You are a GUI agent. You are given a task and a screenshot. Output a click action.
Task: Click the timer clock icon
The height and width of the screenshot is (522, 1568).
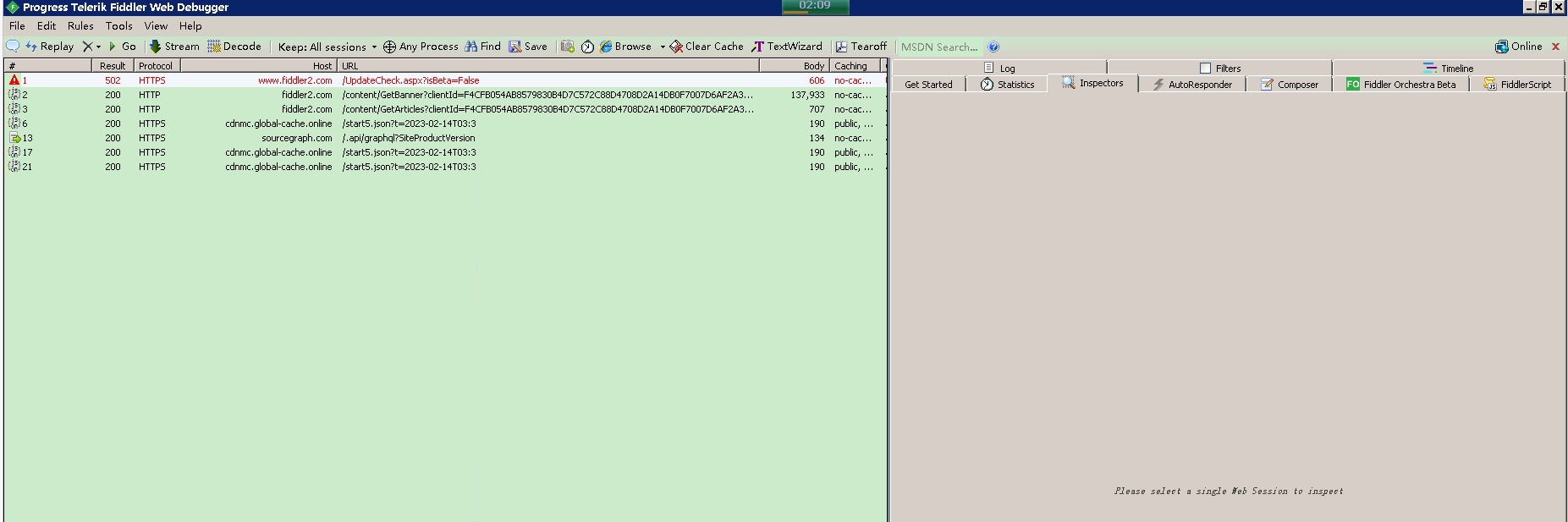click(587, 47)
